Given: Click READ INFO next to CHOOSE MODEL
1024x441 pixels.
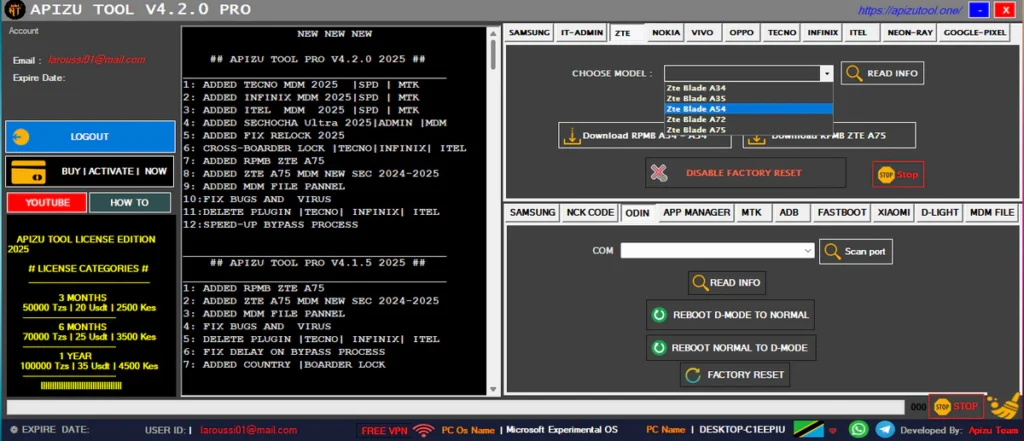Looking at the screenshot, I should (x=882, y=73).
